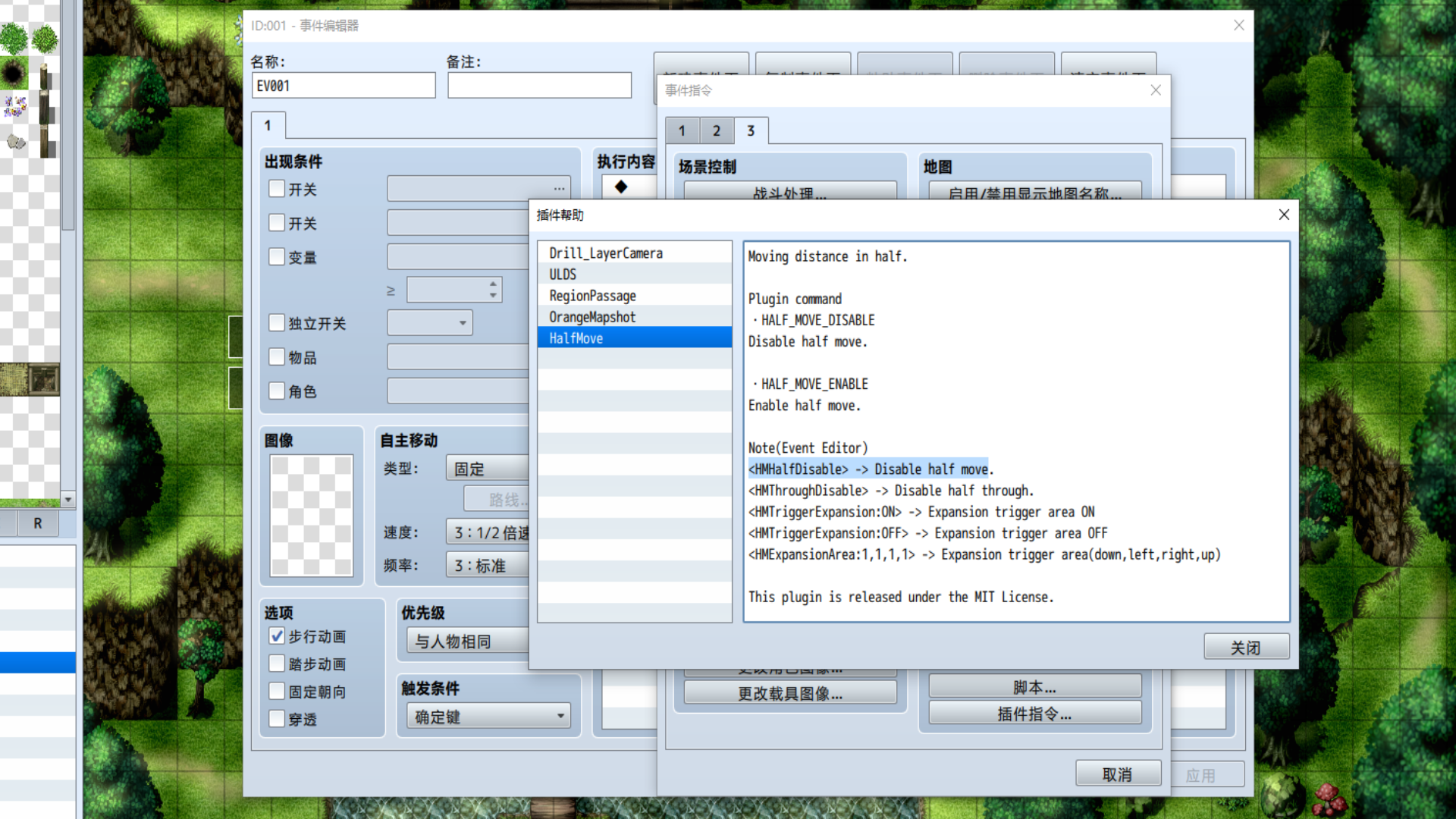Enable 固定朝向 option
The height and width of the screenshot is (819, 1456).
tap(277, 691)
